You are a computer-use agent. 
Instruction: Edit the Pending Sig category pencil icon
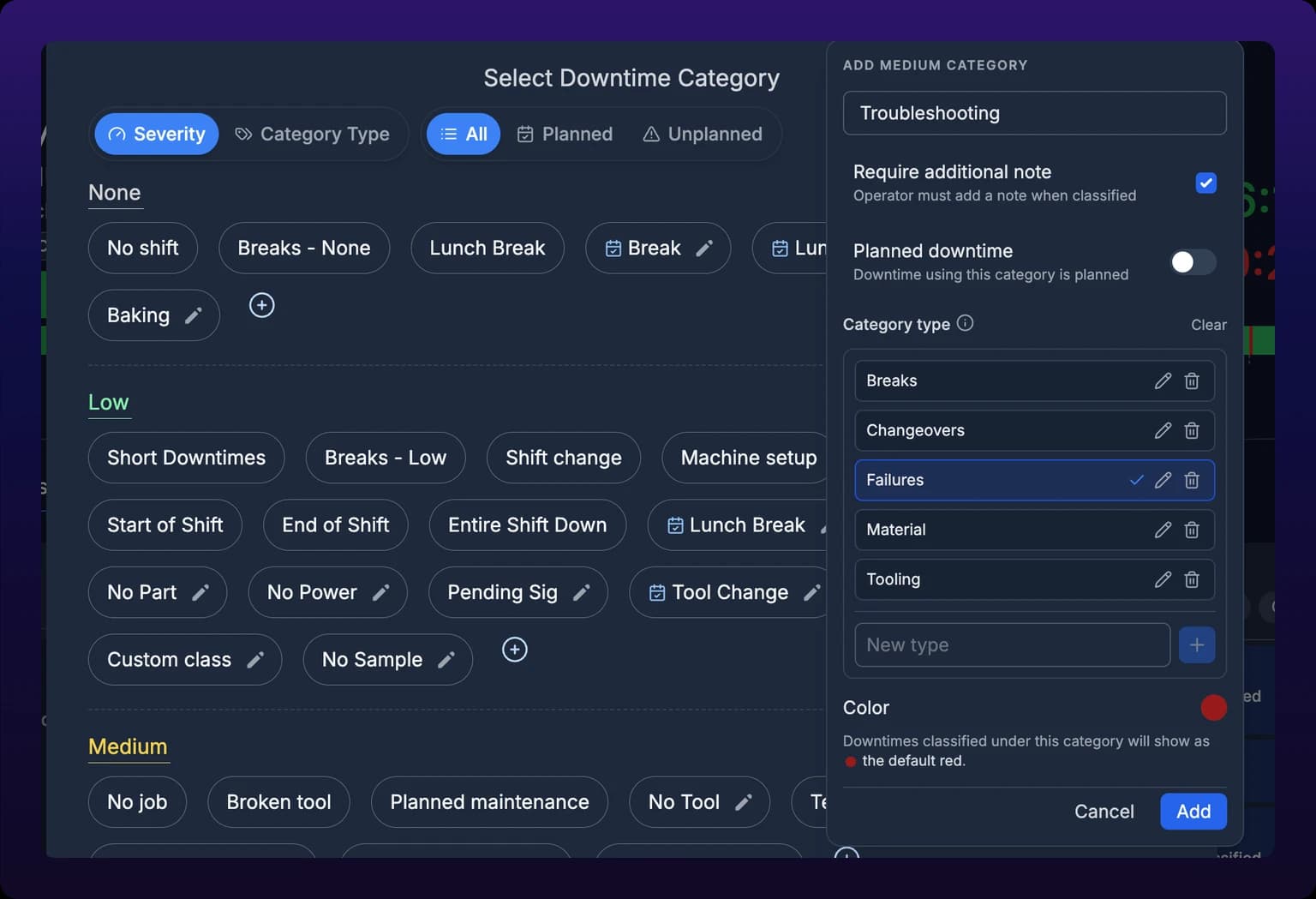click(581, 592)
